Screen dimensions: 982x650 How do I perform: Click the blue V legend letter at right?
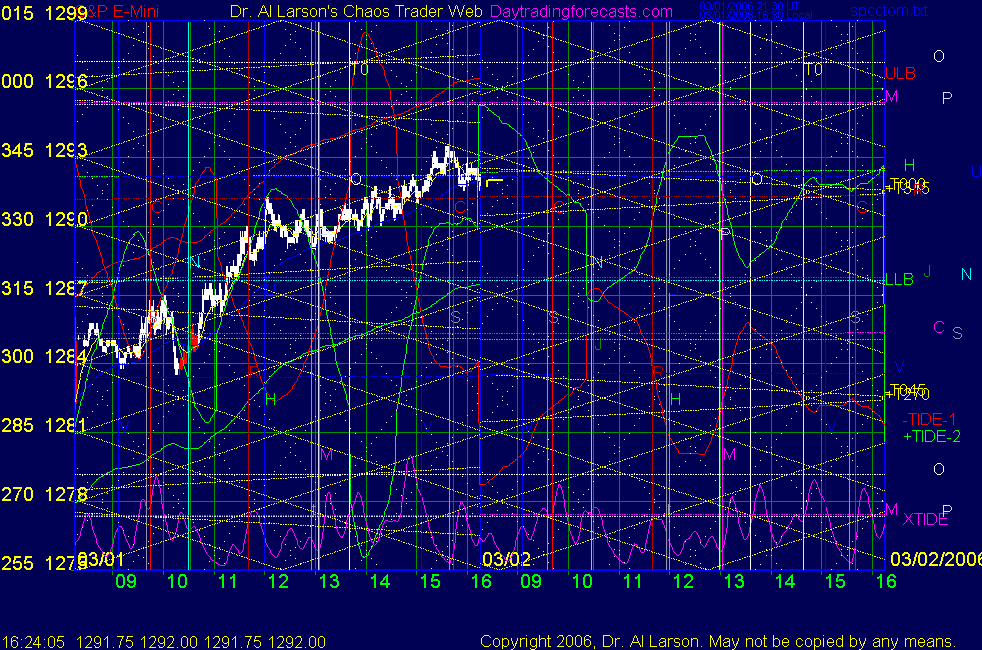(x=899, y=367)
